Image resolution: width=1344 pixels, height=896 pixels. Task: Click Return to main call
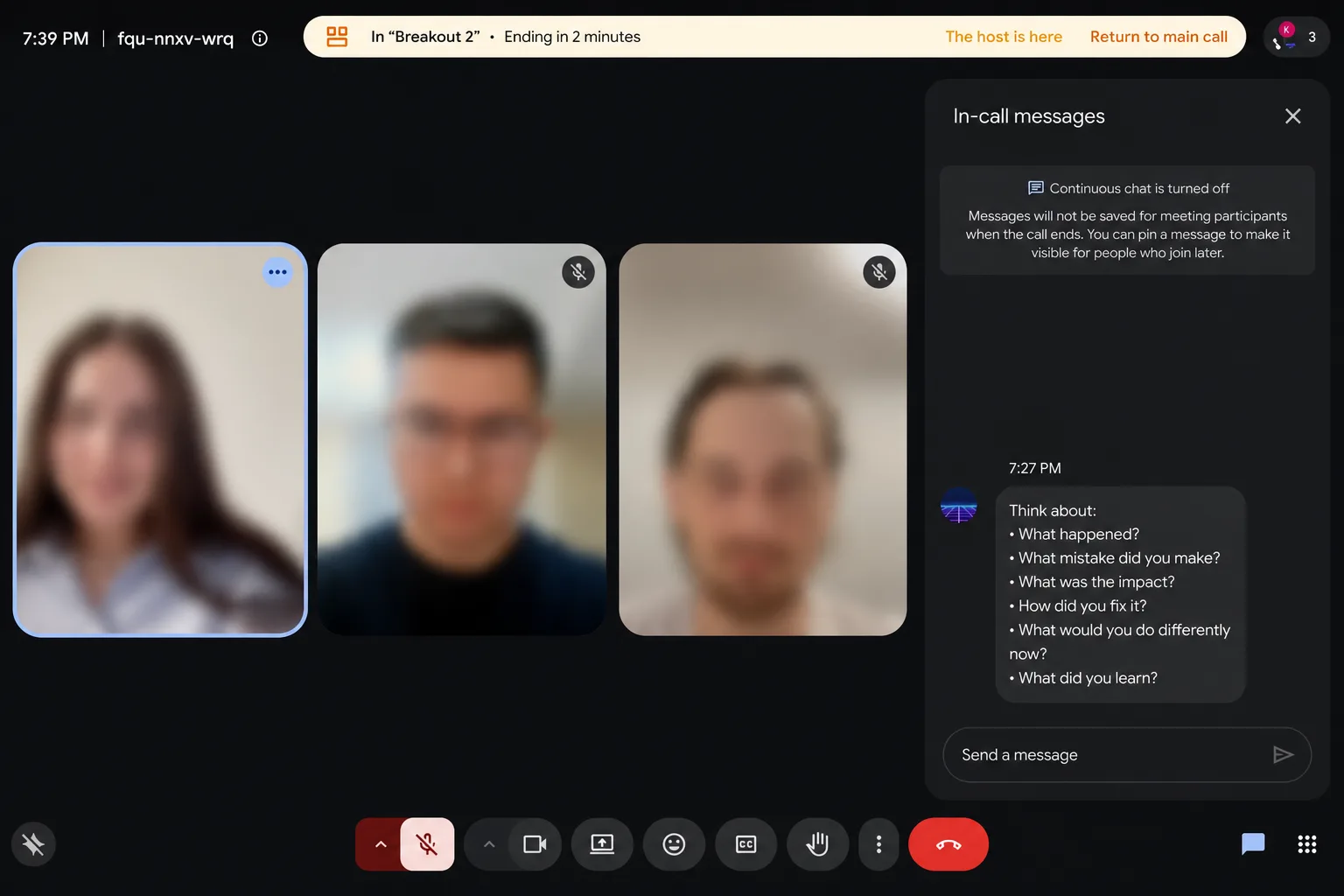1158,37
